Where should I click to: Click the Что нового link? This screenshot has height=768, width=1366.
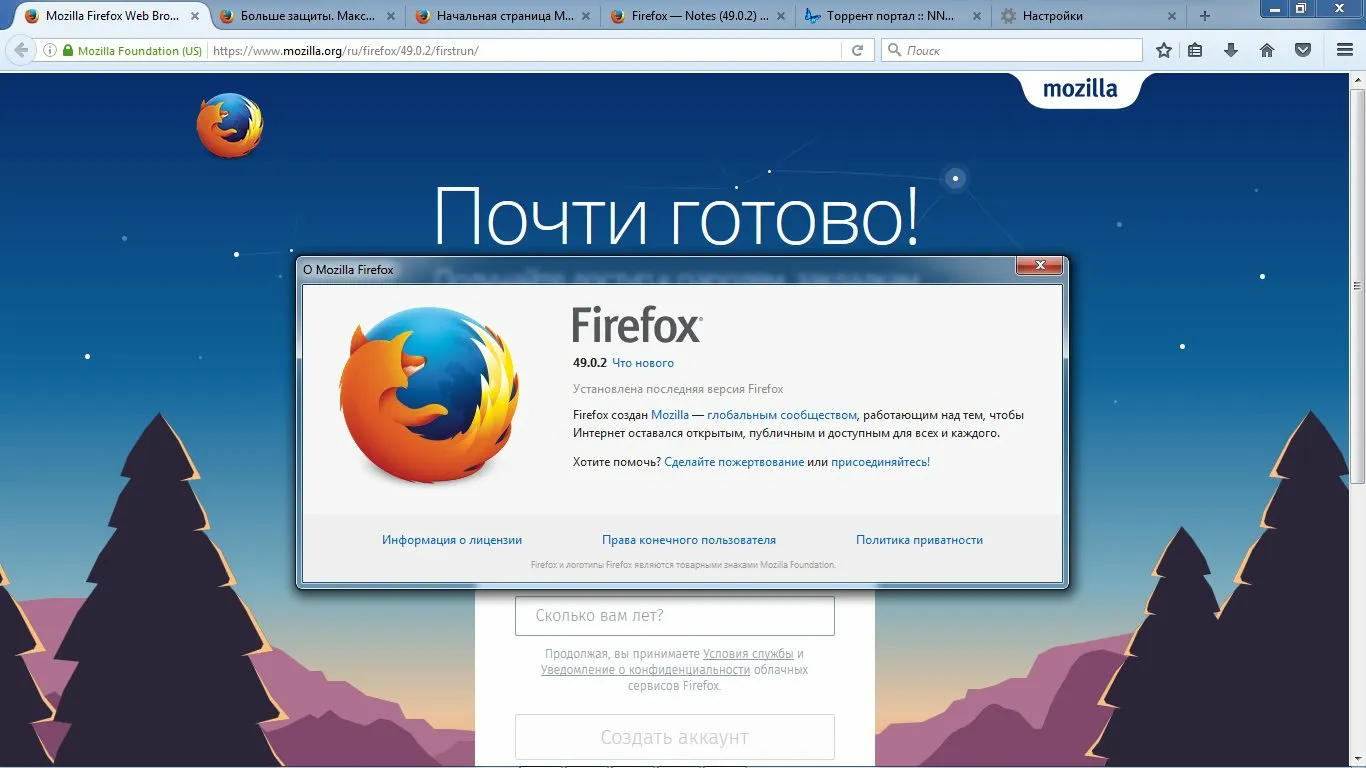tap(643, 363)
